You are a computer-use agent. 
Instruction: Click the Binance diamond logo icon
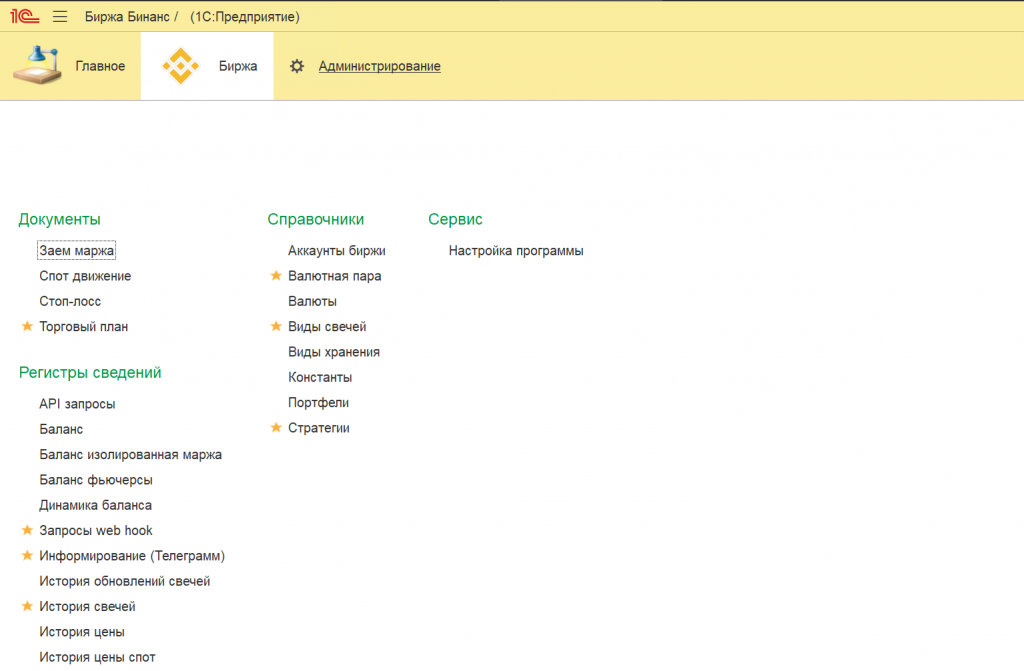180,66
